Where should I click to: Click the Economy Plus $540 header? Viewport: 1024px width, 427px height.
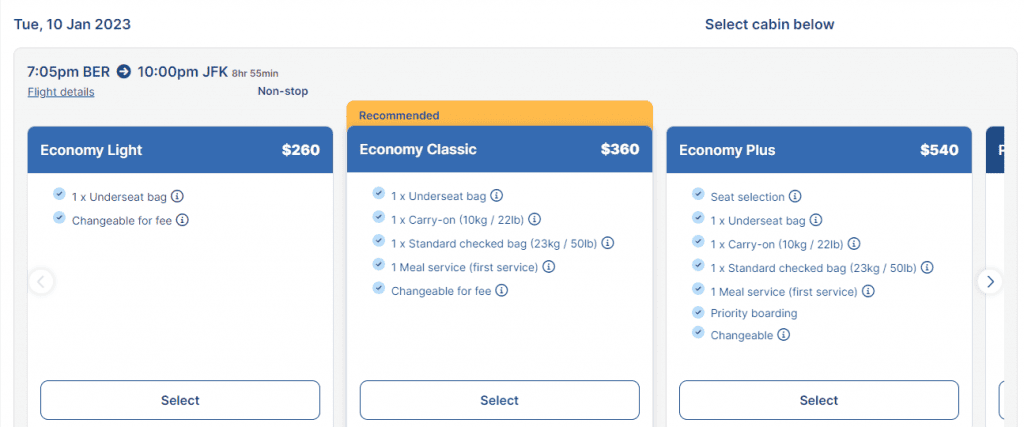coord(818,150)
